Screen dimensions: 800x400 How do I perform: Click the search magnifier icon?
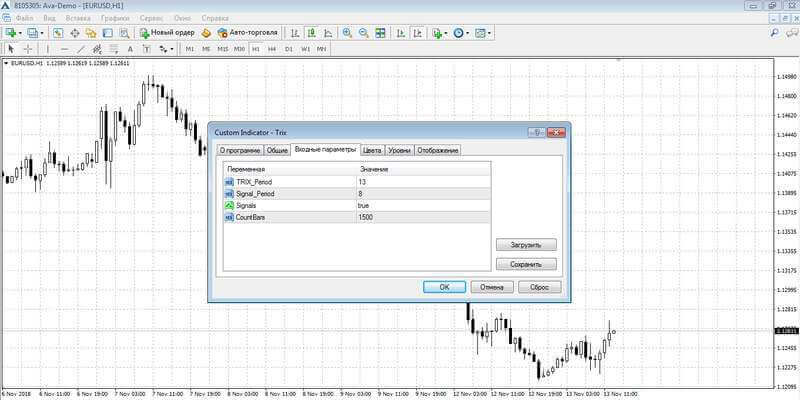(x=774, y=33)
